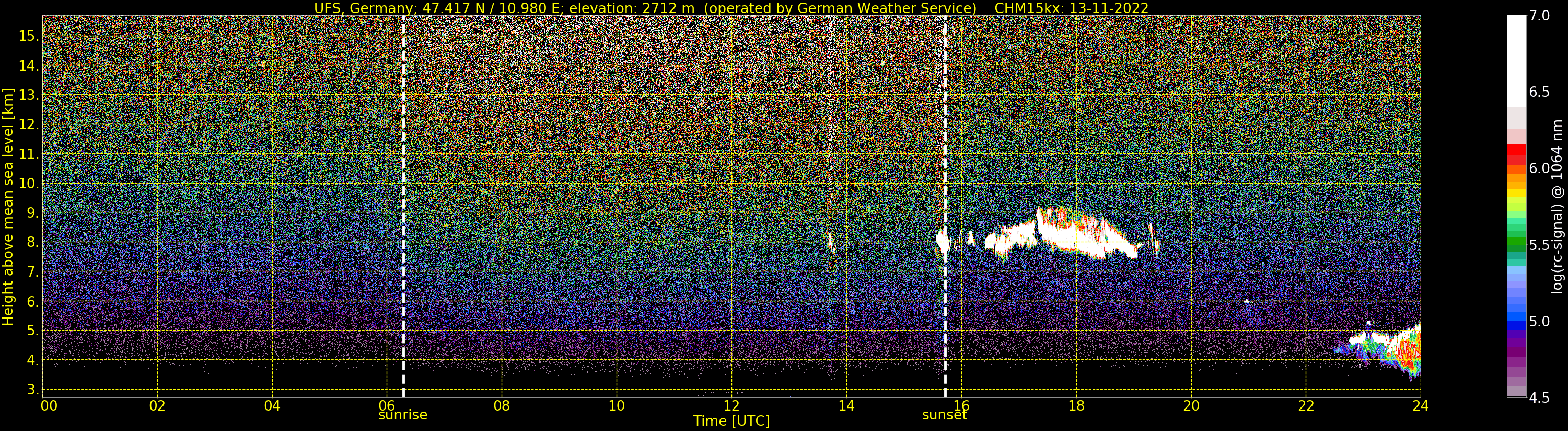
Task: Click the "15." height axis tick label
Action: tap(29, 36)
